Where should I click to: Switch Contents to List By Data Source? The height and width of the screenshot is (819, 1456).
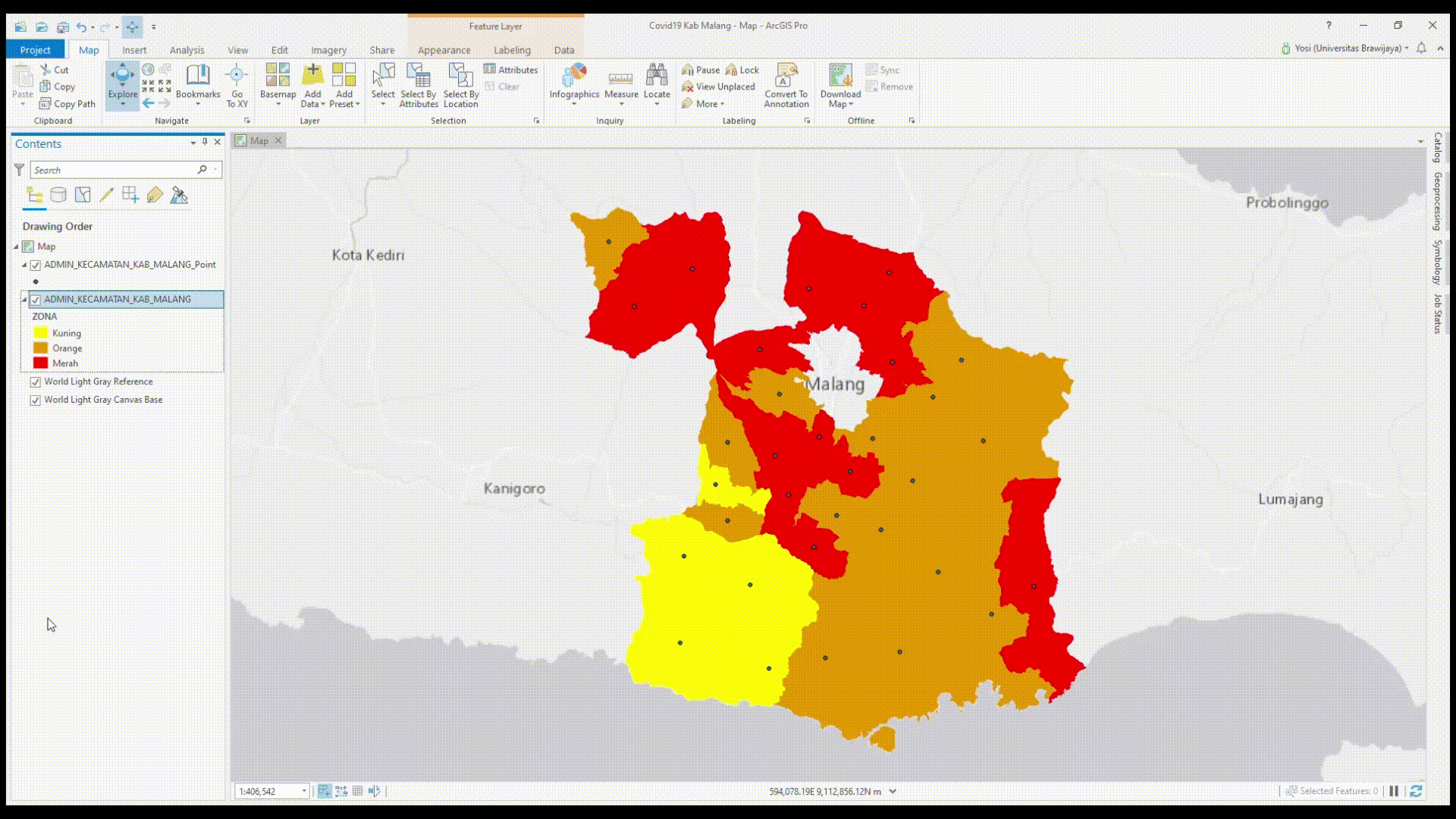[58, 196]
